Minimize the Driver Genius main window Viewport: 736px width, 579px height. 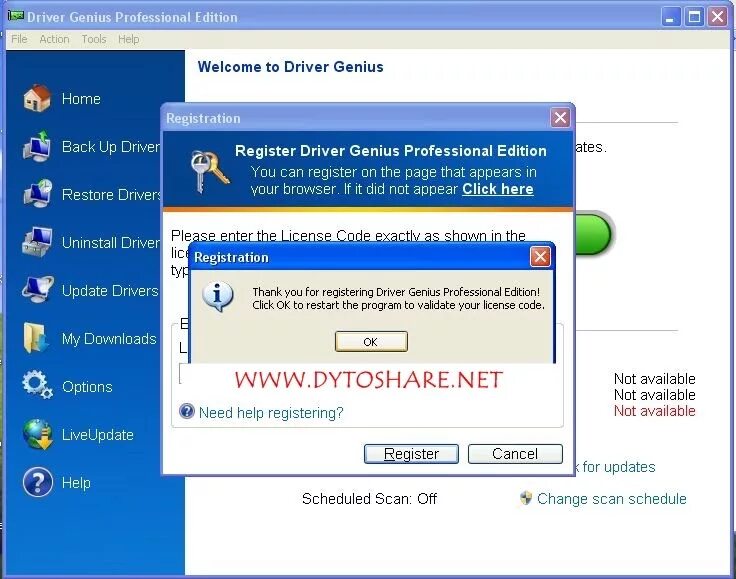pyautogui.click(x=670, y=17)
